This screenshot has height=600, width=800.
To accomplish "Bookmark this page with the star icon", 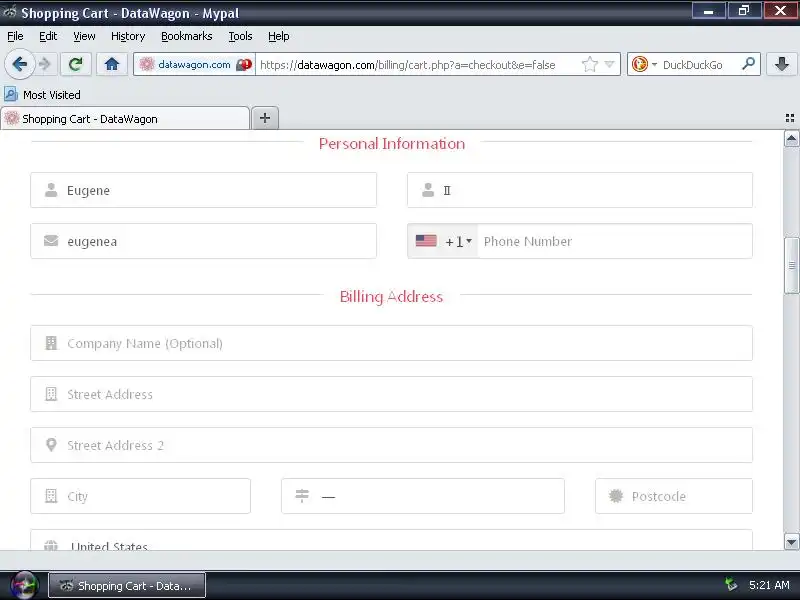I will point(589,64).
